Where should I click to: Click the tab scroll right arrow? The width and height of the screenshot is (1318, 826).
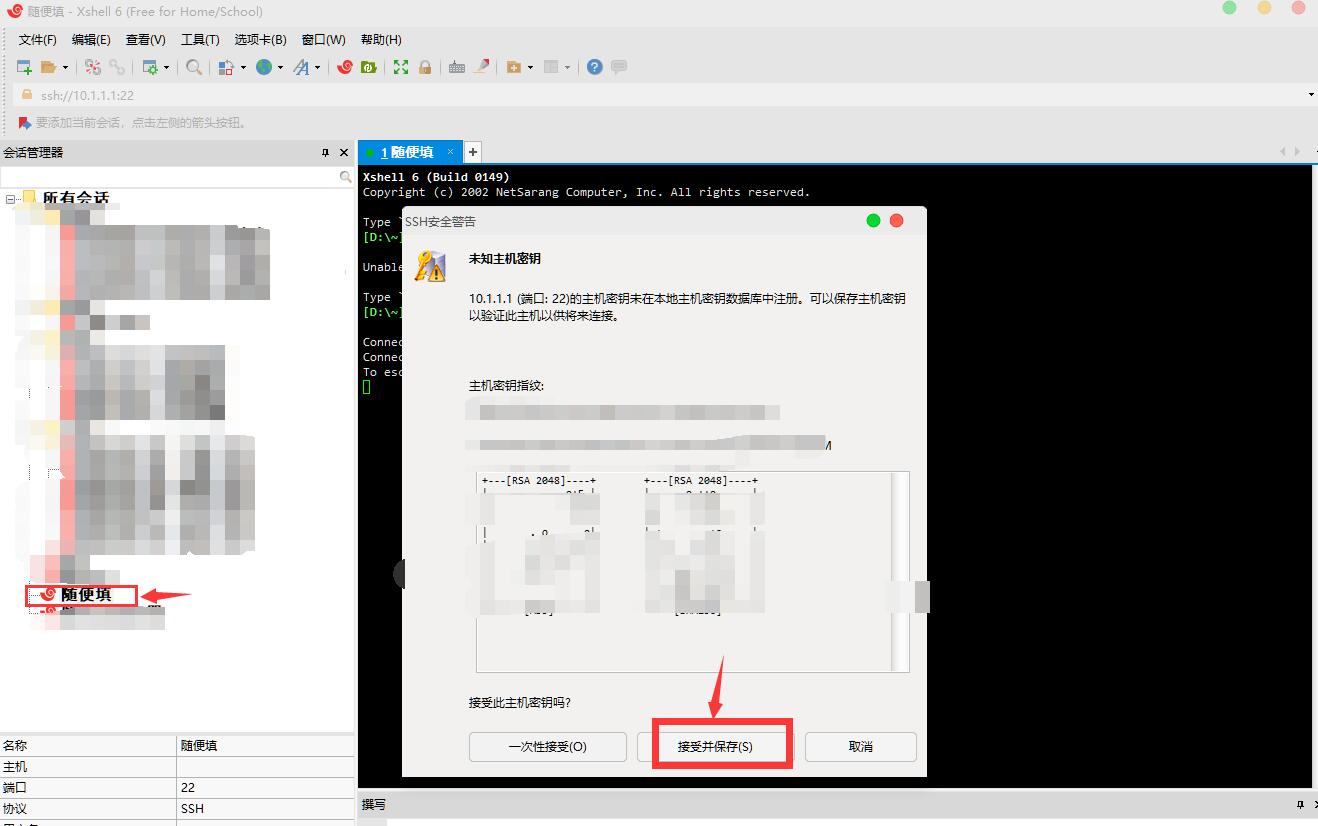tap(1298, 152)
